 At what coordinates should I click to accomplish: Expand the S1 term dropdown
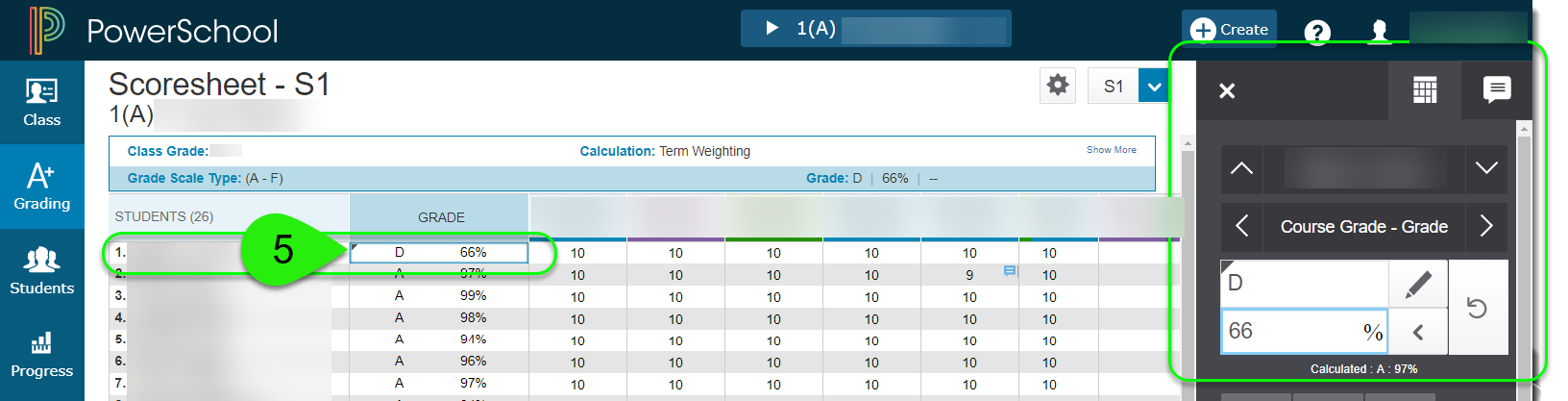[x=1154, y=87]
